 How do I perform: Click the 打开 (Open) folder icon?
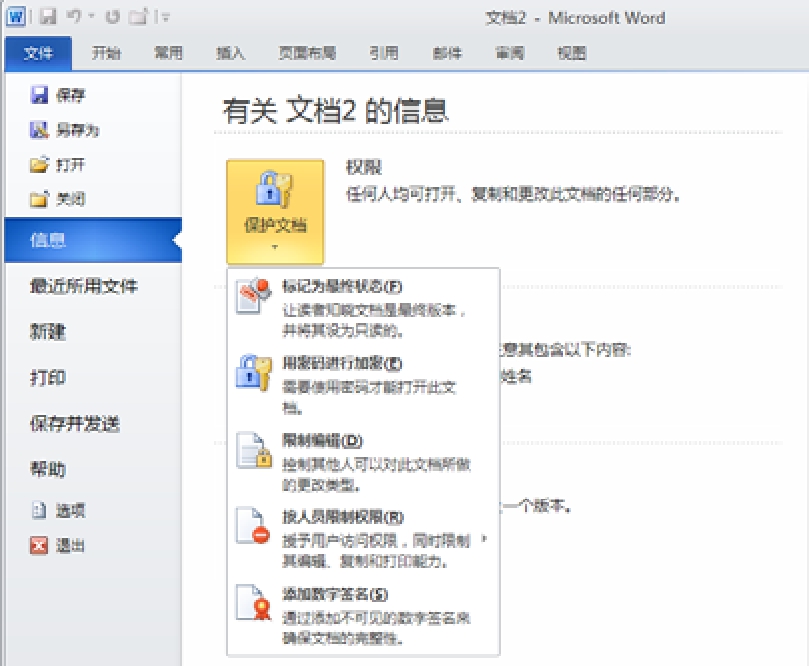click(x=39, y=165)
